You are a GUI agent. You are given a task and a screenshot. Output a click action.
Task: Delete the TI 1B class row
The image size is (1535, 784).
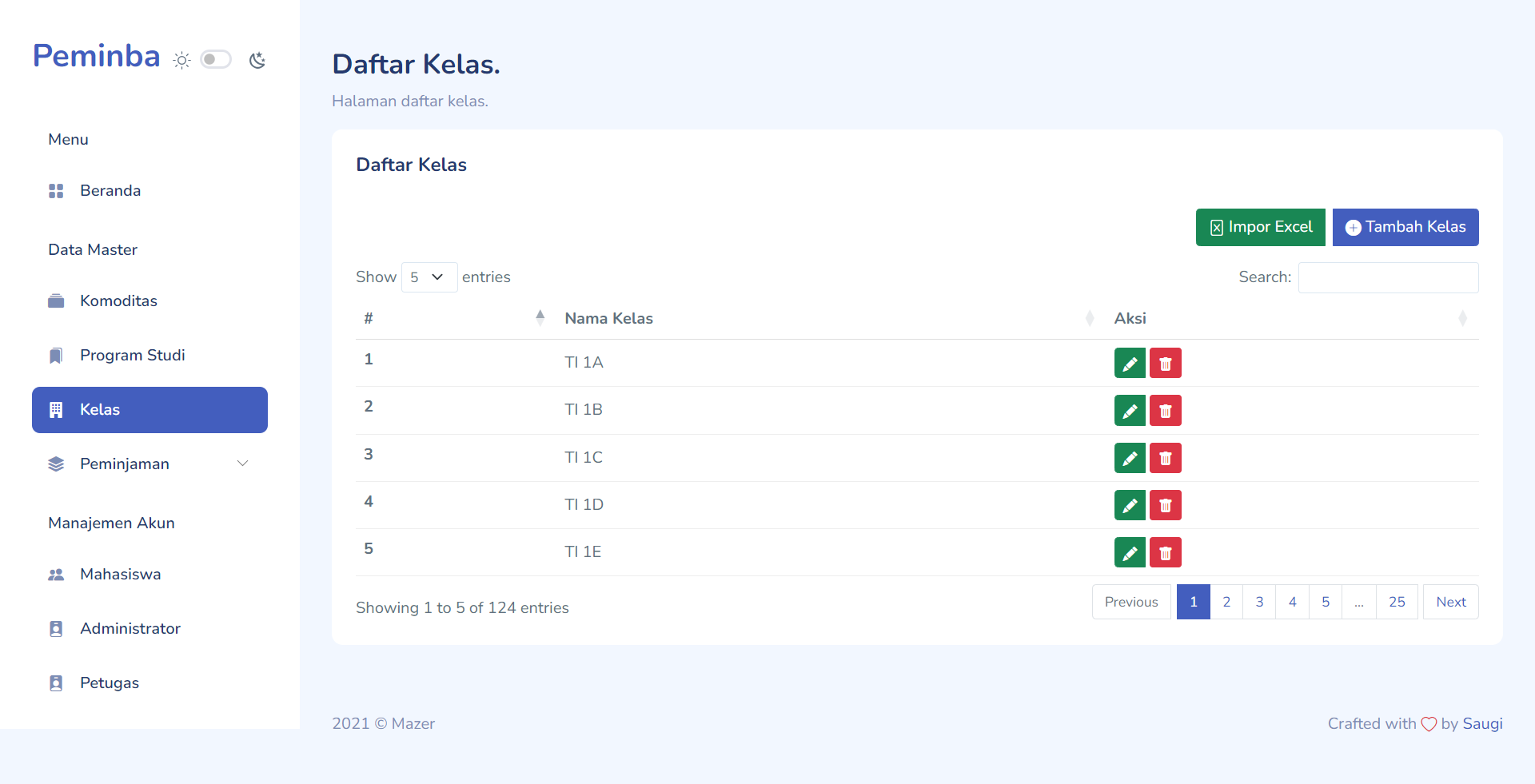(x=1166, y=410)
